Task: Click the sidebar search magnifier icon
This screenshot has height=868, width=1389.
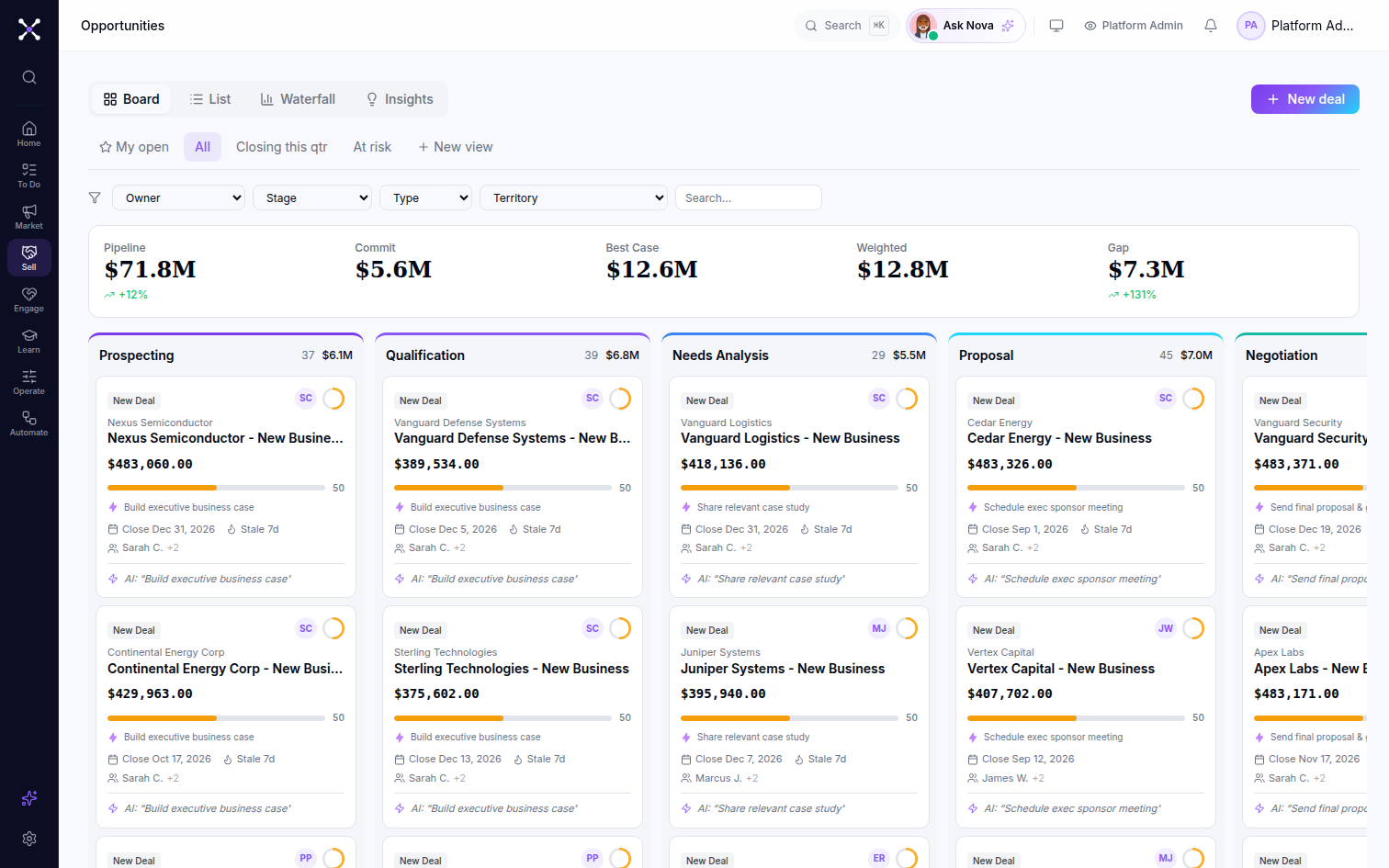Action: click(x=29, y=77)
